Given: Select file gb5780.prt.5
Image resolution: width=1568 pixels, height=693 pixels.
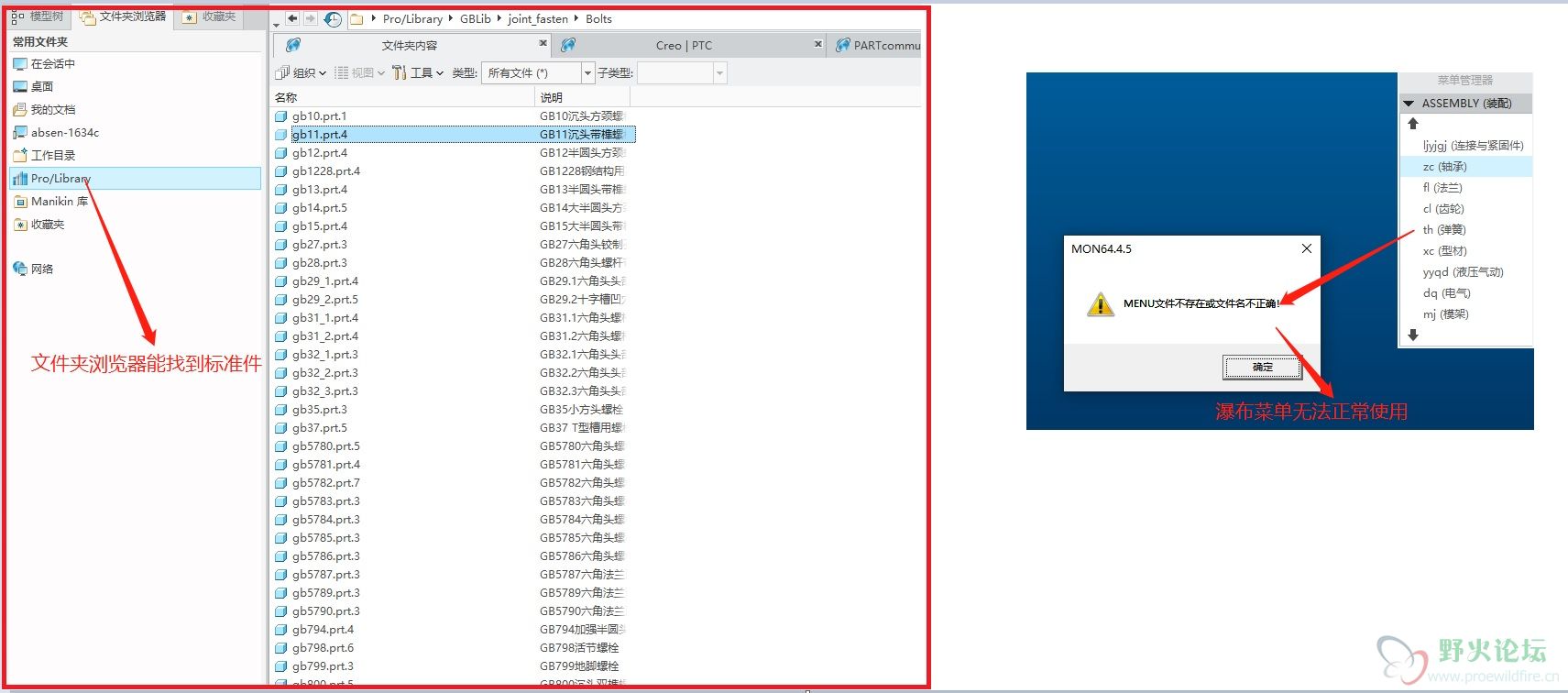Looking at the screenshot, I should 326,446.
